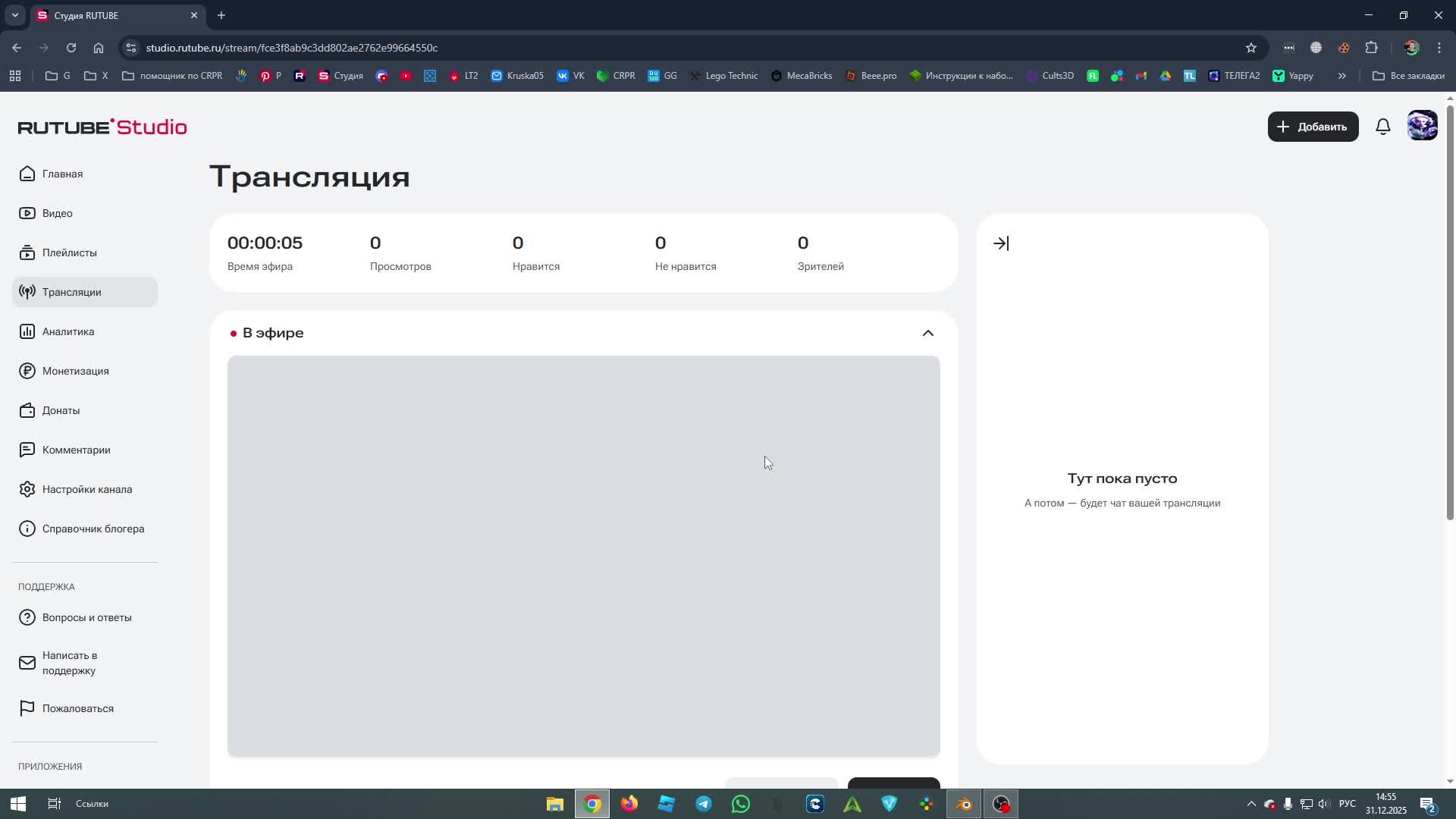Open the browser home page button
The width and height of the screenshot is (1456, 819).
click(x=99, y=48)
